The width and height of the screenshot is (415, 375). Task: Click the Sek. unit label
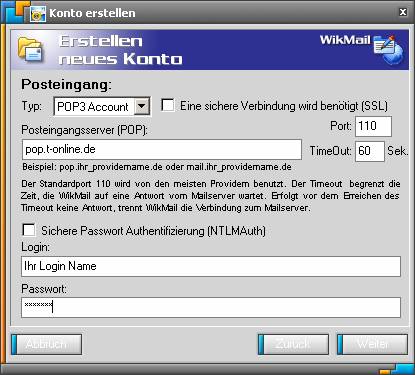click(x=397, y=151)
